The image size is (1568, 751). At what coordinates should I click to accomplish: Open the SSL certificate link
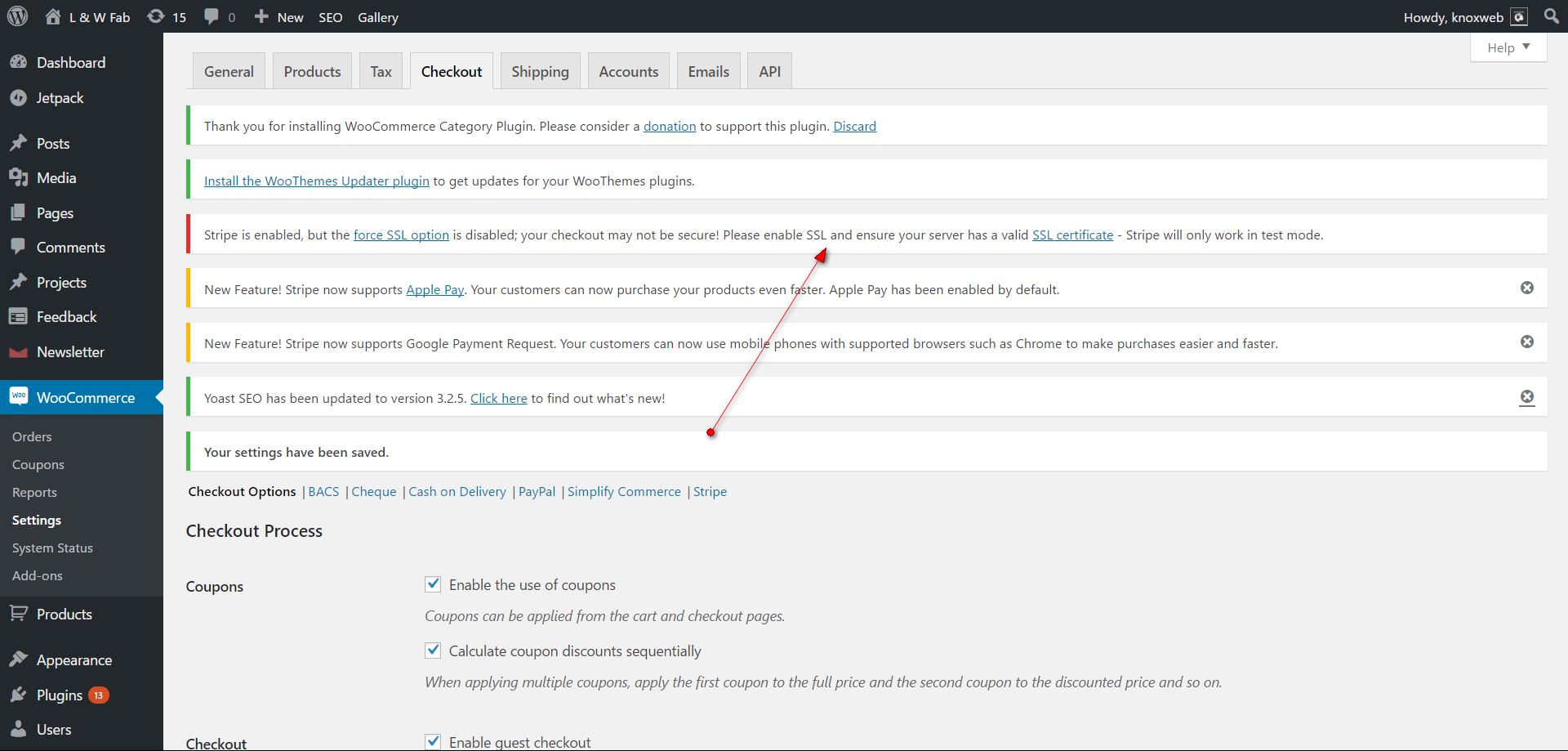coord(1072,235)
